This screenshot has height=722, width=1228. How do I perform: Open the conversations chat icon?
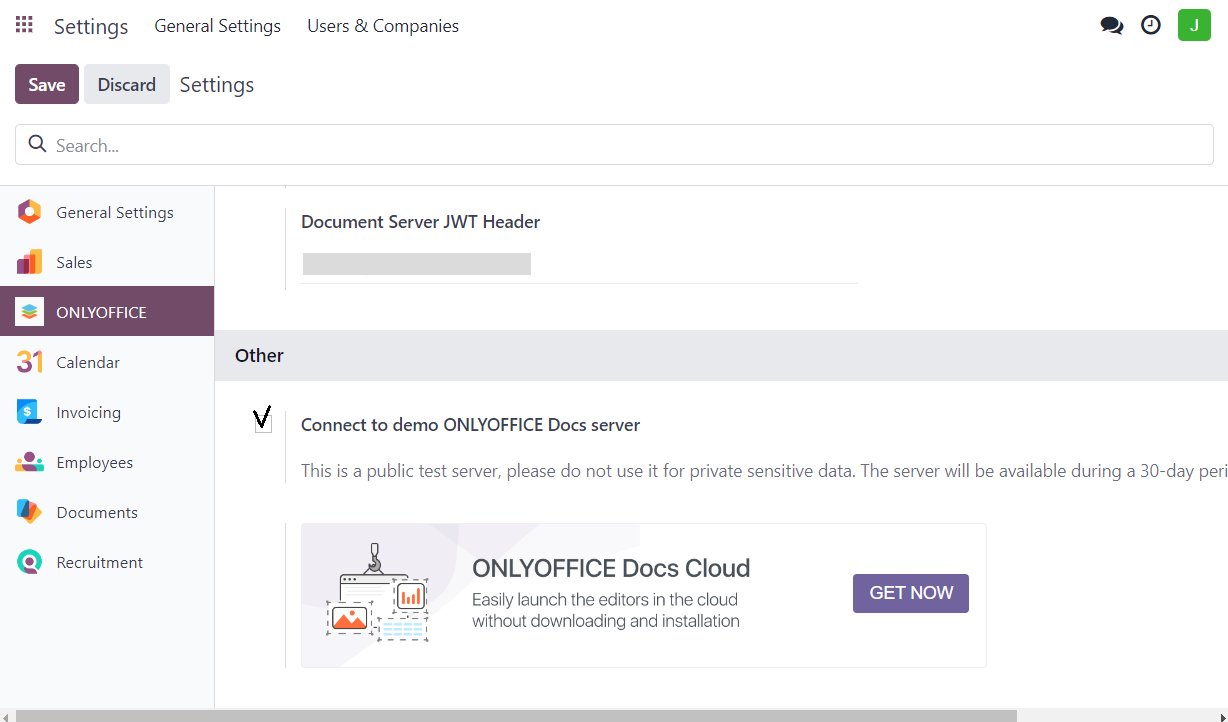[1111, 26]
